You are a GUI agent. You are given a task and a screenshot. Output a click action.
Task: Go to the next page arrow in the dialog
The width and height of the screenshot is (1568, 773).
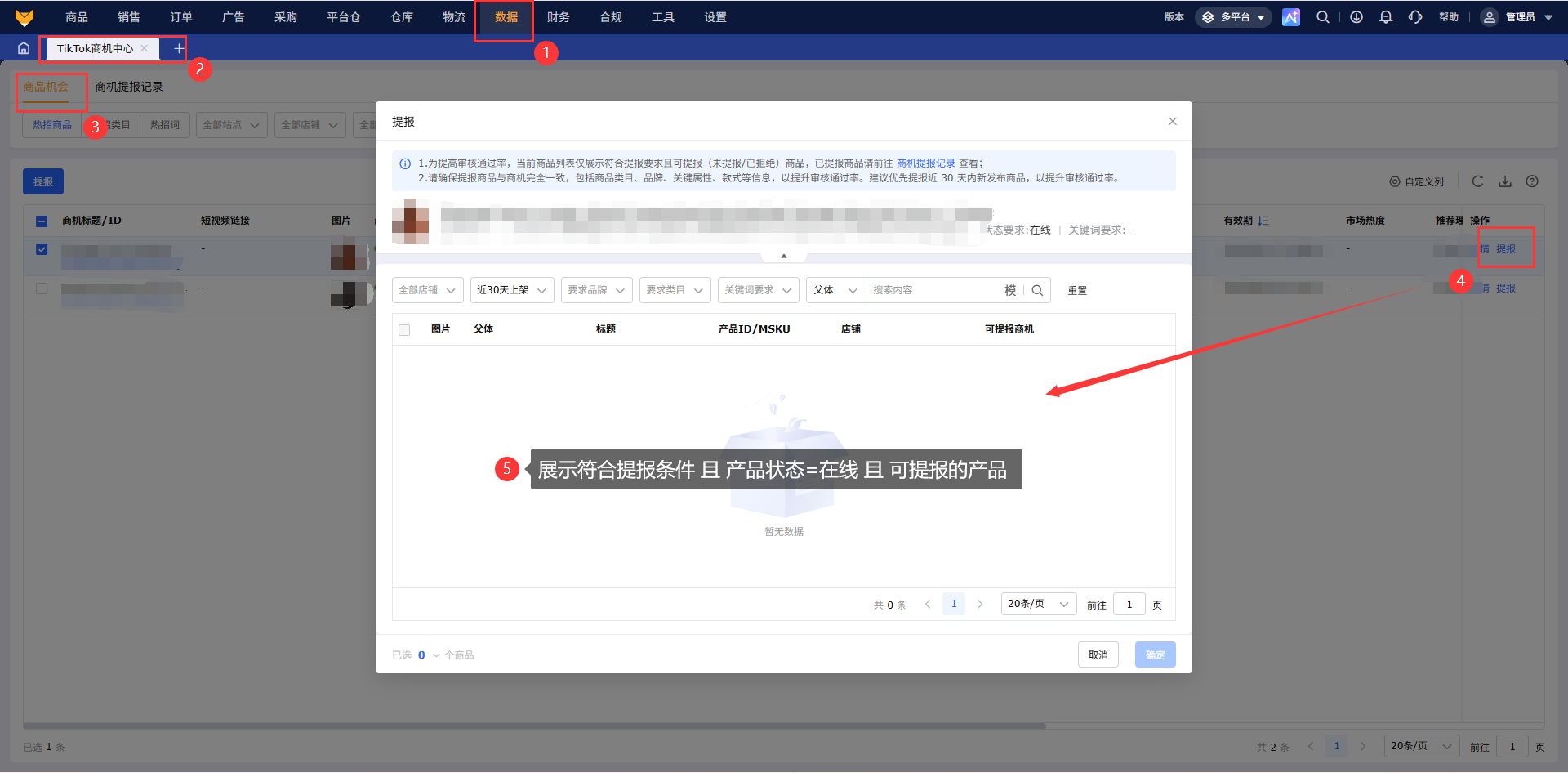[x=980, y=605]
